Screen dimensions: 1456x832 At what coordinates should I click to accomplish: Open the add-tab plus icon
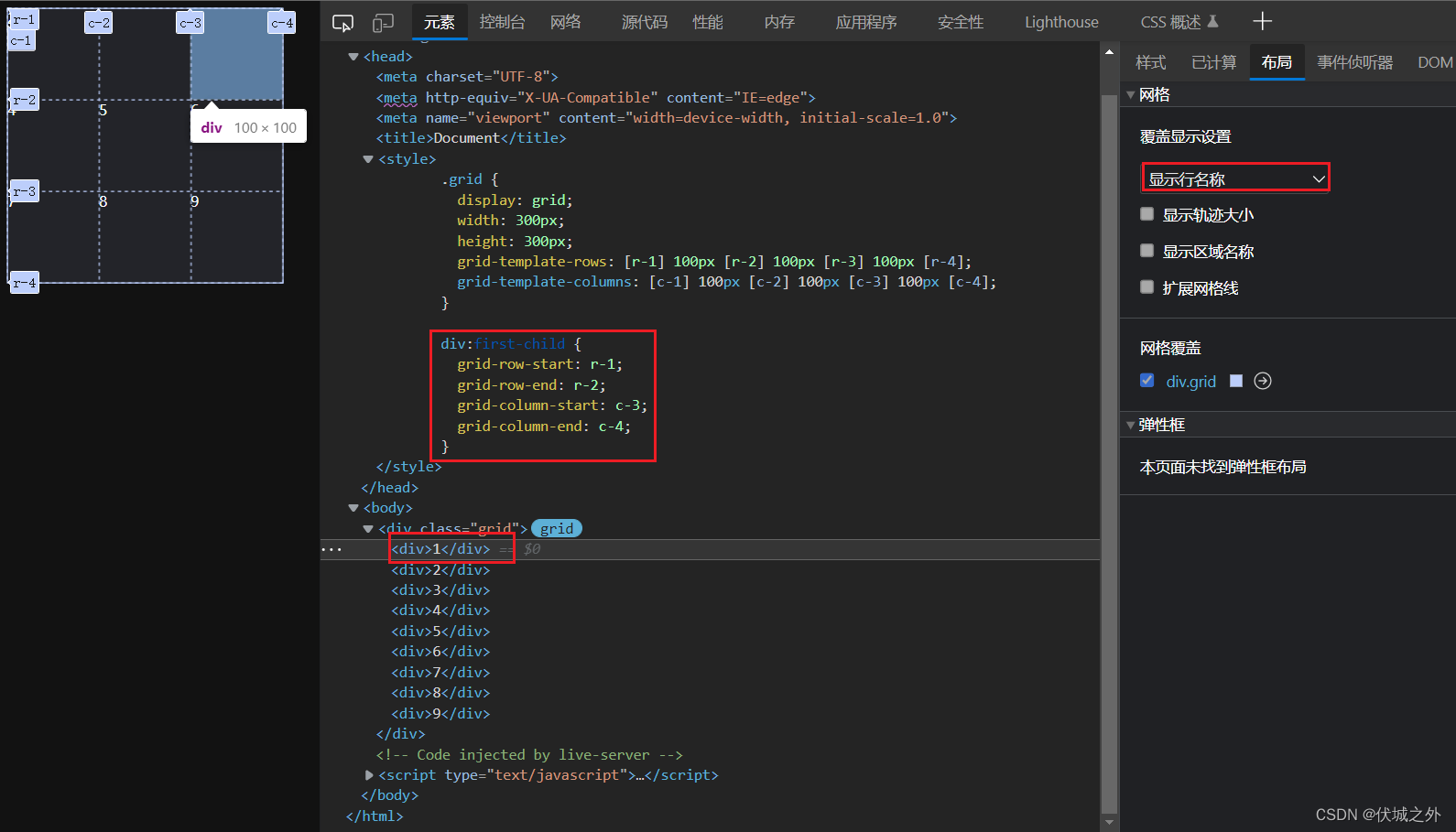point(1263,21)
